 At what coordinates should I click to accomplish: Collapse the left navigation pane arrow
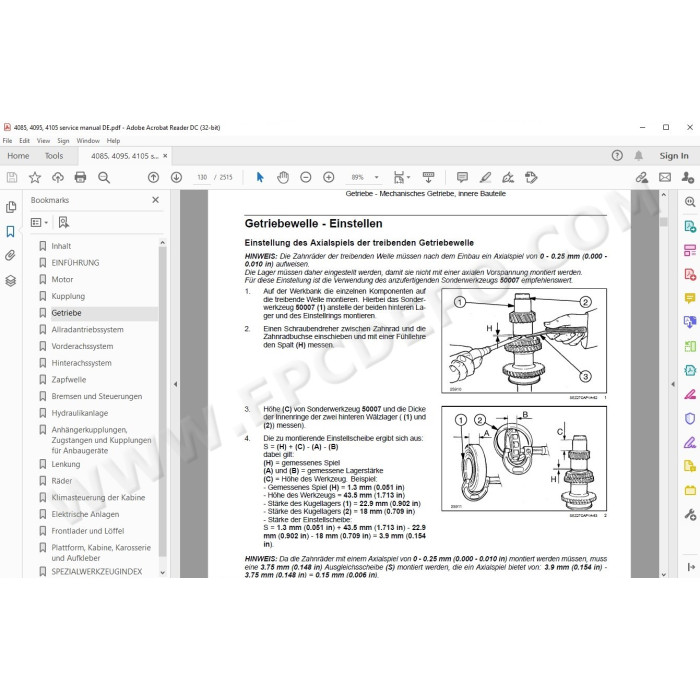175,384
